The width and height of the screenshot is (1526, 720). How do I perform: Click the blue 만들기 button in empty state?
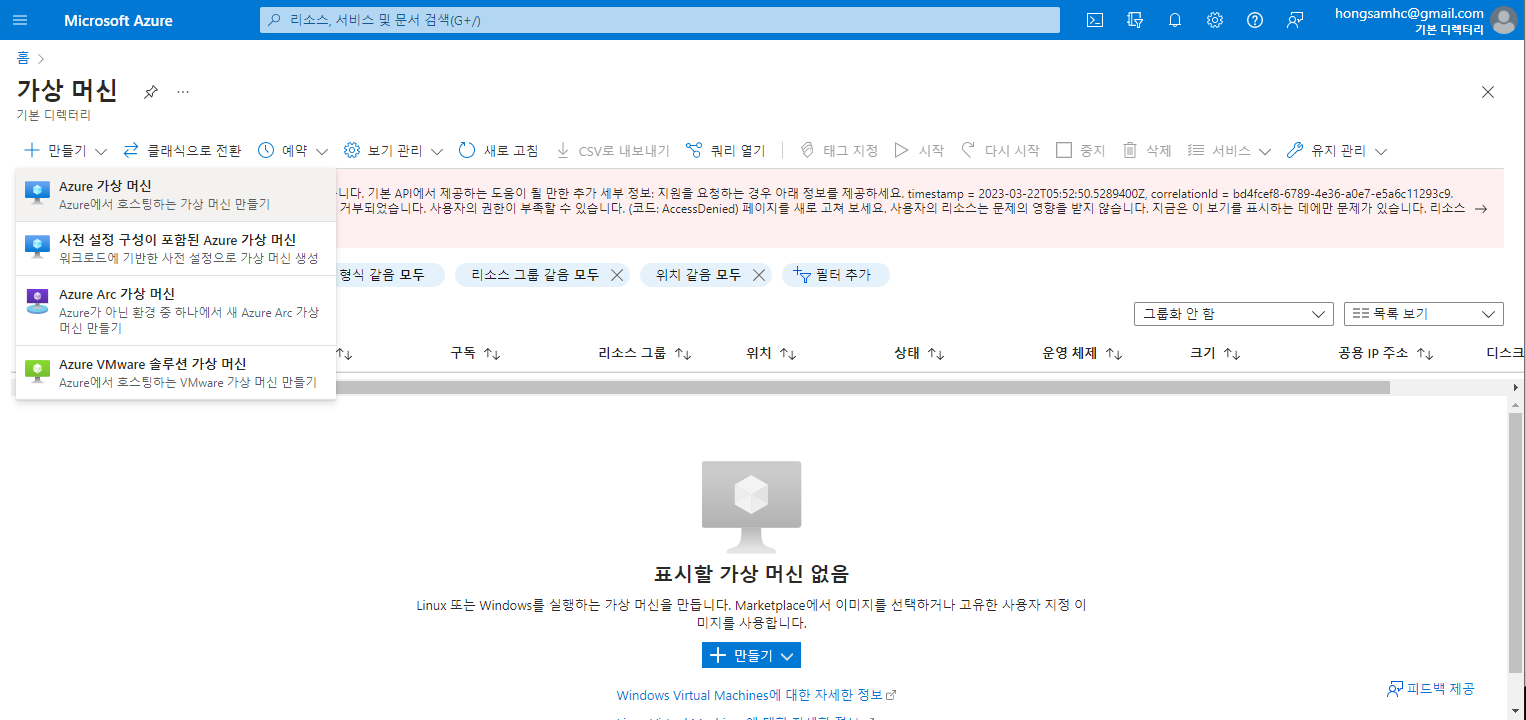pyautogui.click(x=751, y=655)
